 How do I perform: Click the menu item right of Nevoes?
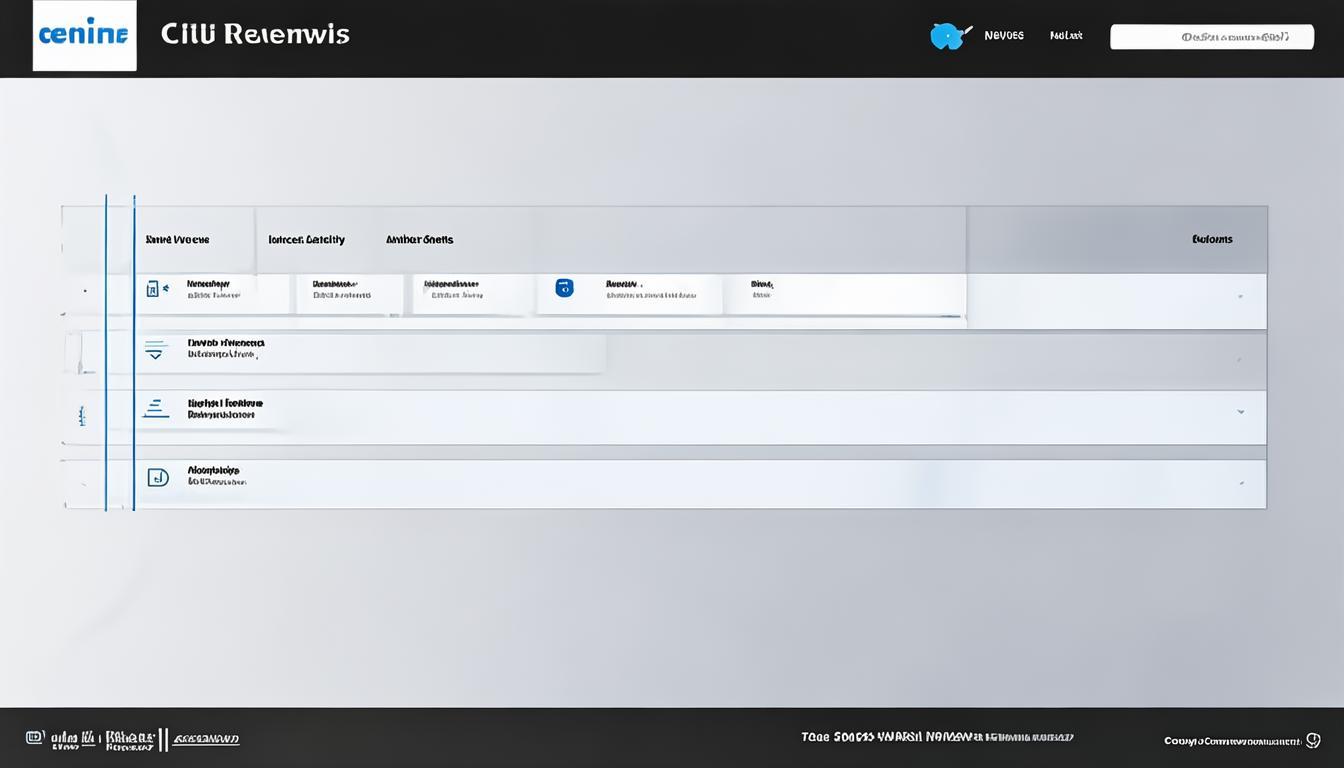coord(1066,35)
